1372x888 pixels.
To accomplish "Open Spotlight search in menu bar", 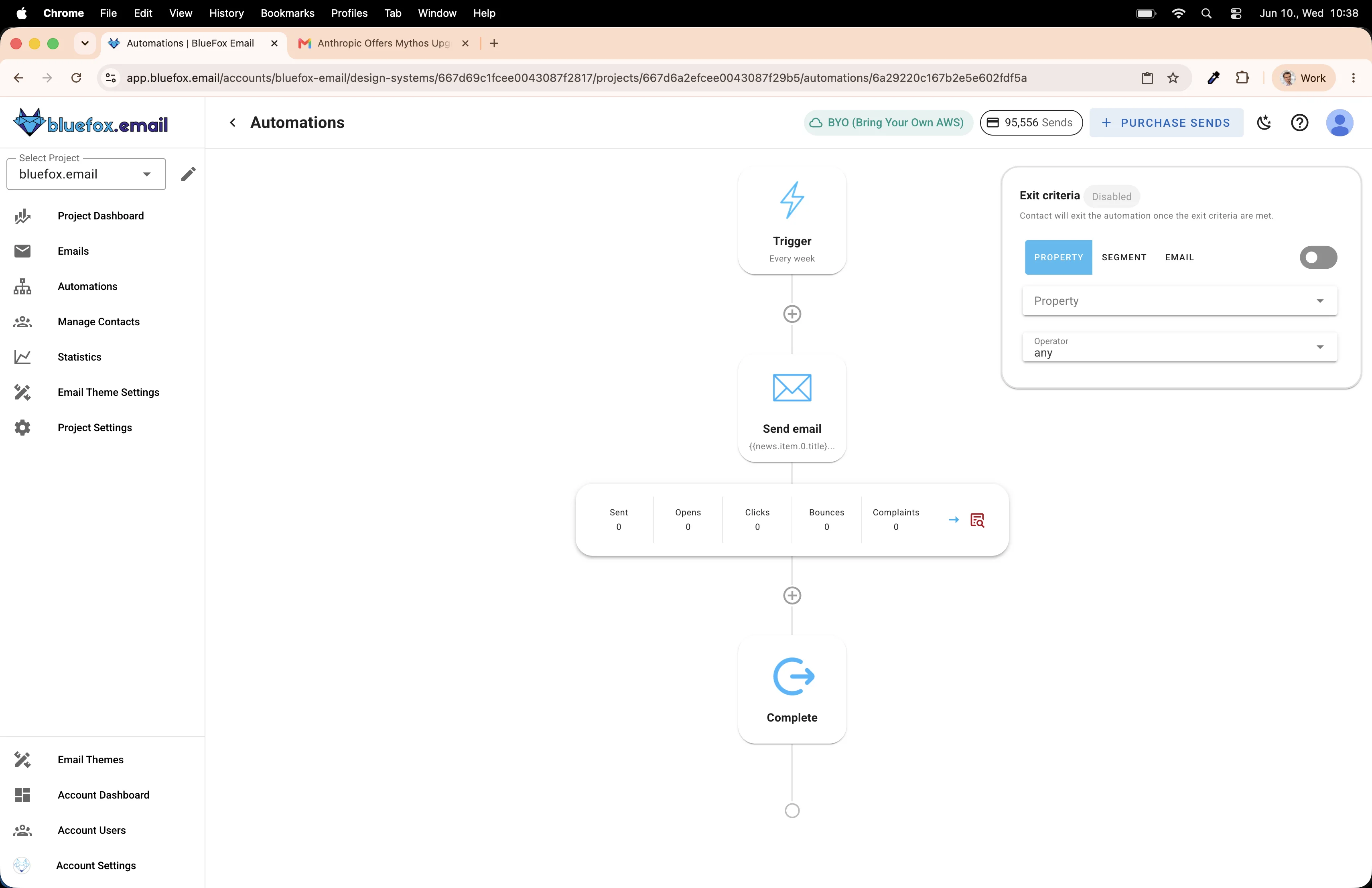I will coord(1206,13).
